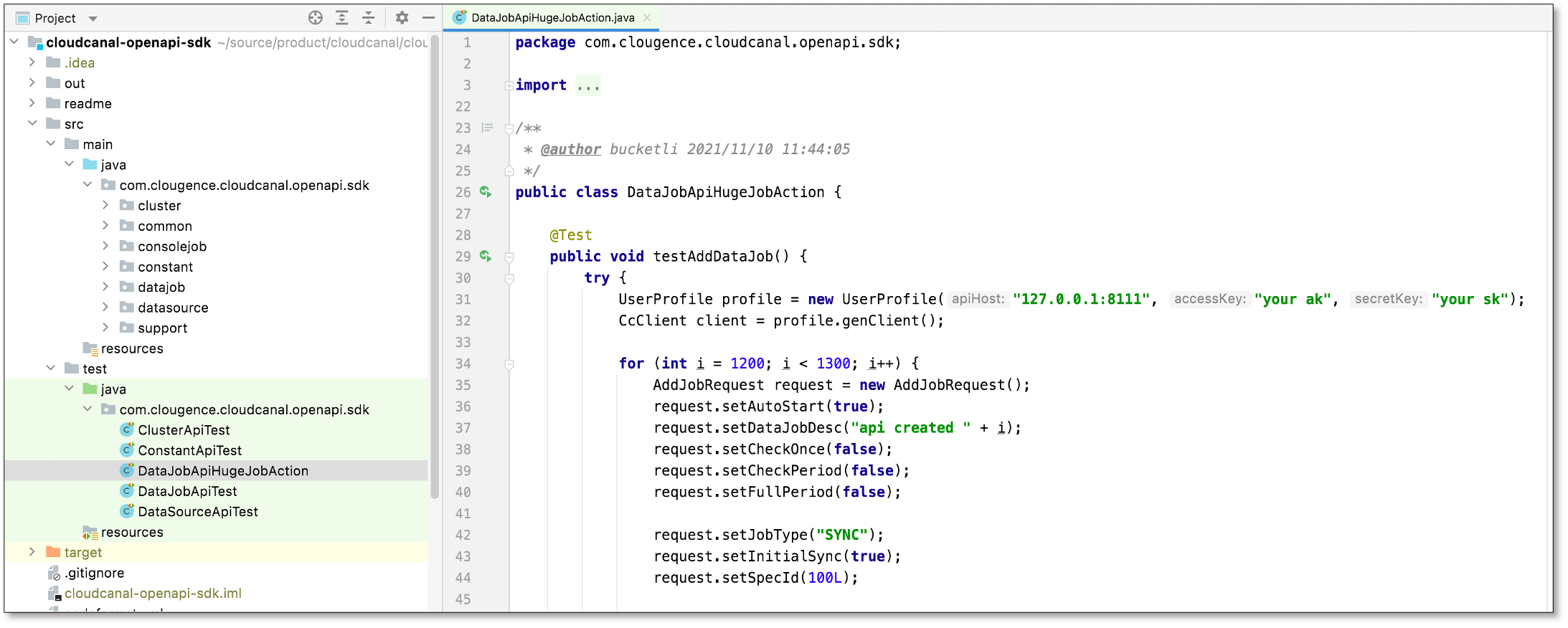Close the DataJobApiHugeJobAction.java tab
1568x628 pixels.
pyautogui.click(x=647, y=17)
